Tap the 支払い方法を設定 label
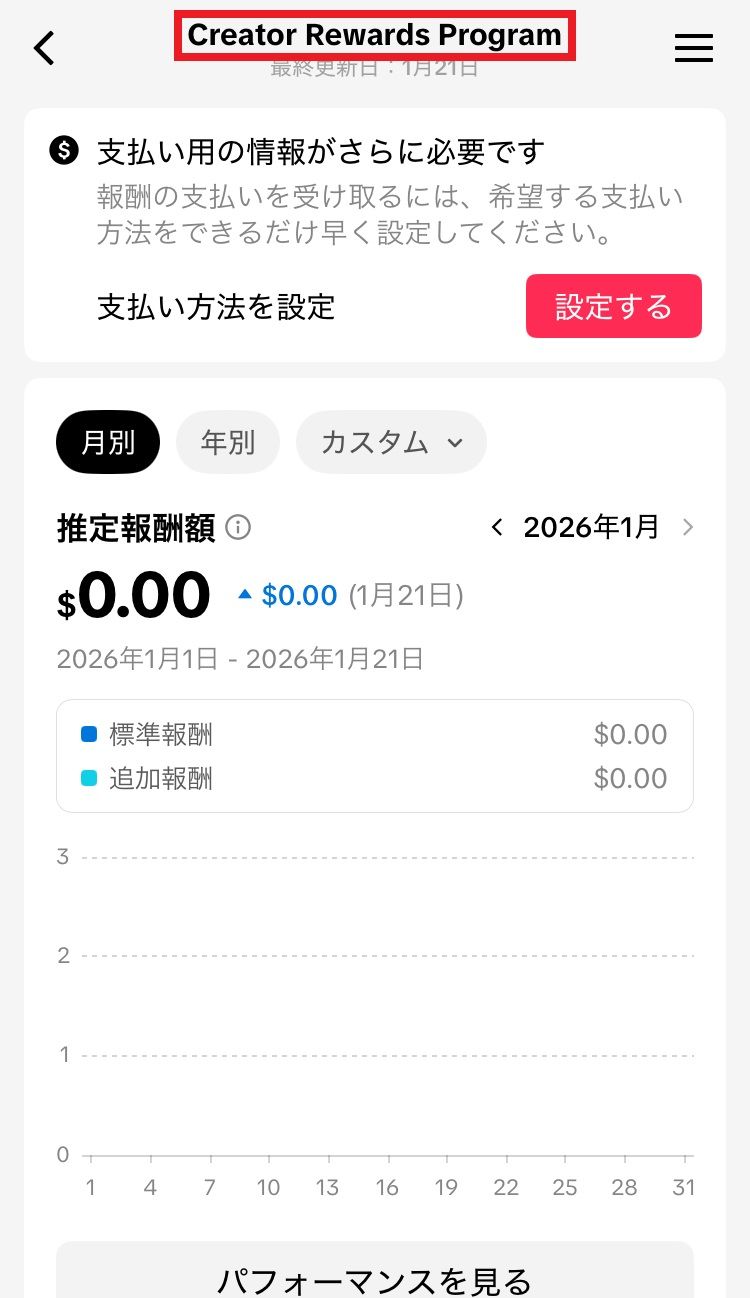The image size is (750, 1298). [216, 306]
